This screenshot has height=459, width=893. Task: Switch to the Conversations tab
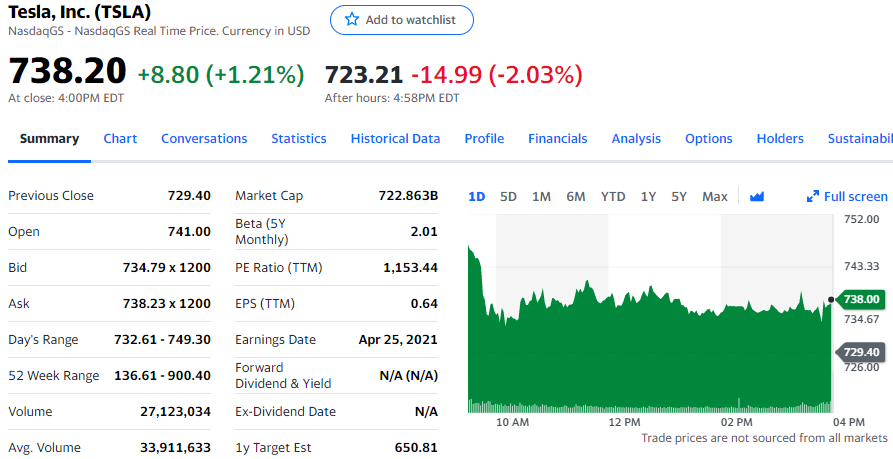tap(204, 138)
